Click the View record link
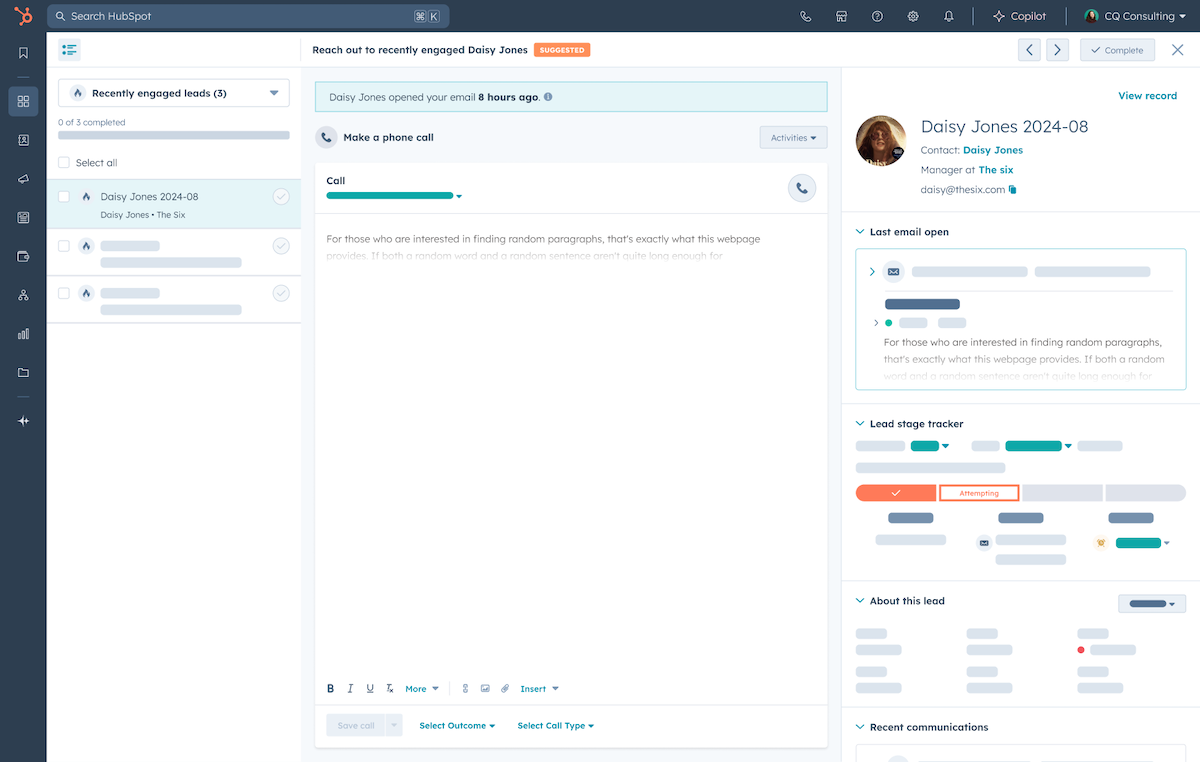Image resolution: width=1200 pixels, height=762 pixels. [x=1147, y=96]
